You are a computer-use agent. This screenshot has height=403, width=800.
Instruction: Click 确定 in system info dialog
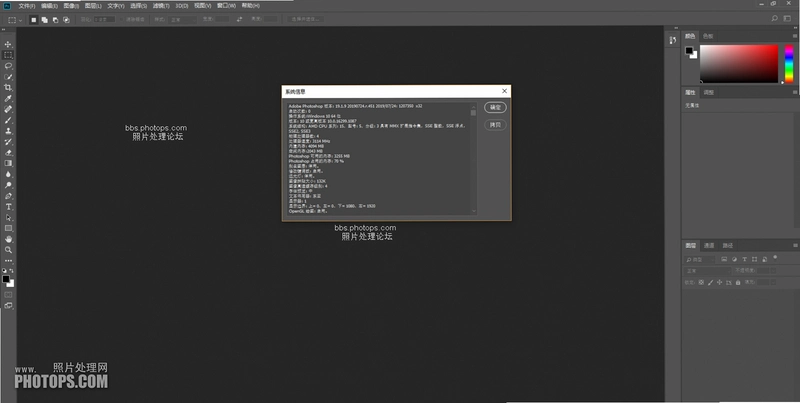click(x=495, y=107)
